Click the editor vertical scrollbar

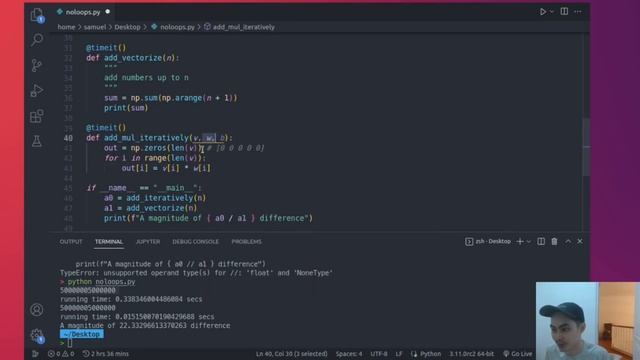pos(586,147)
